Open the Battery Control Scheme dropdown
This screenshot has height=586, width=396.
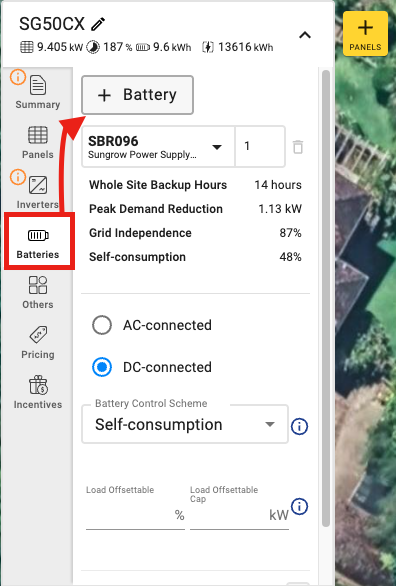point(185,424)
